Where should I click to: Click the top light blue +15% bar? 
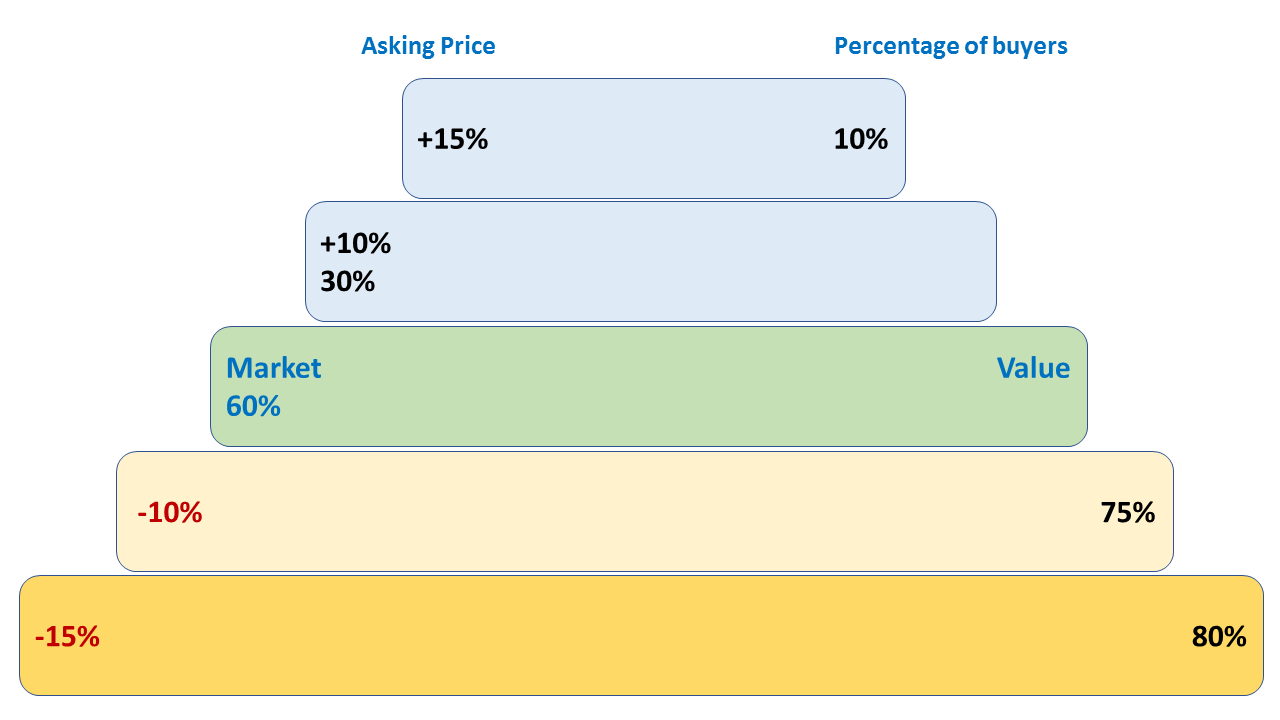click(654, 138)
